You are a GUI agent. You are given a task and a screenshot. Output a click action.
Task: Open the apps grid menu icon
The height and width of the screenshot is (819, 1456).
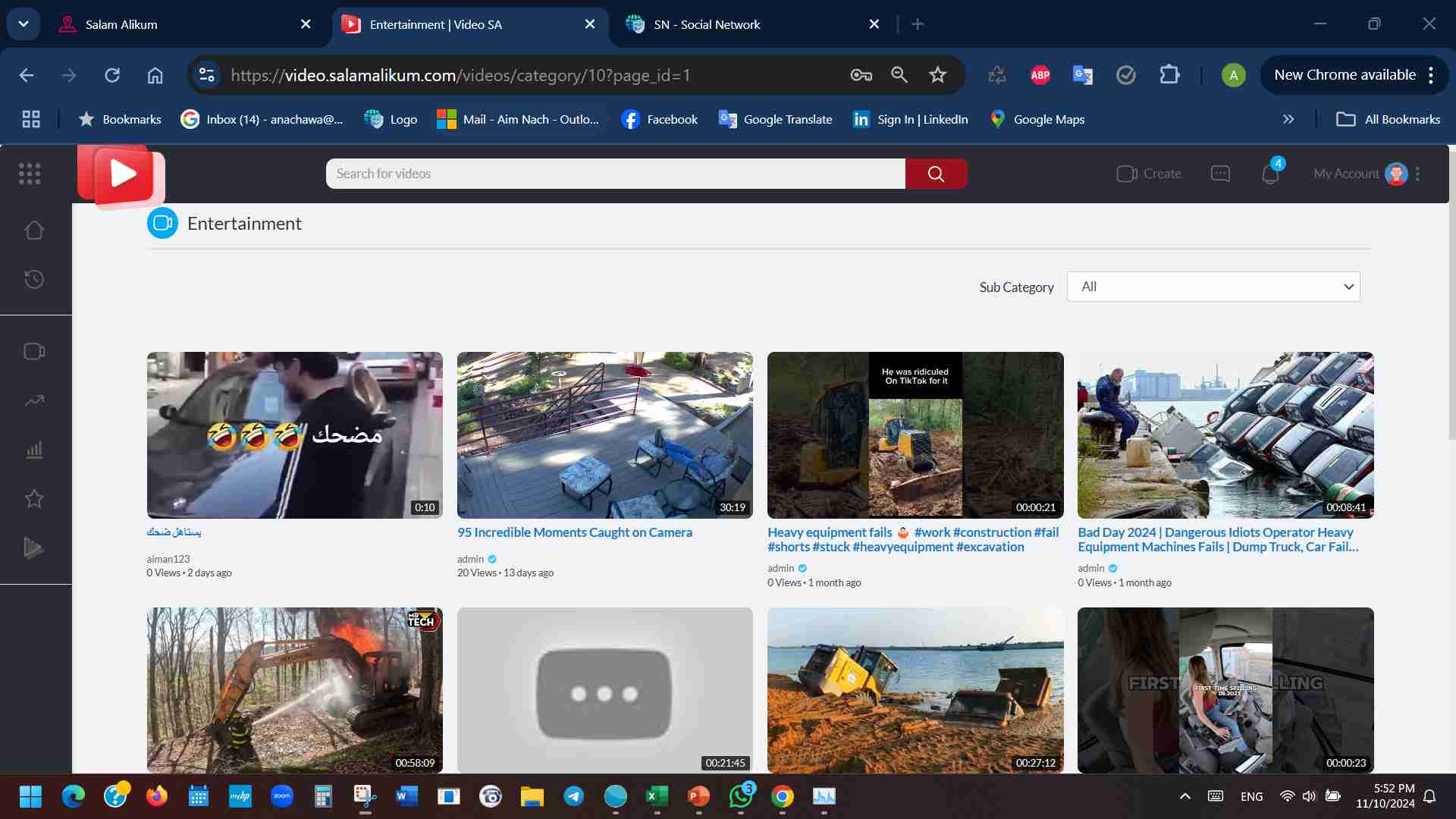(30, 174)
